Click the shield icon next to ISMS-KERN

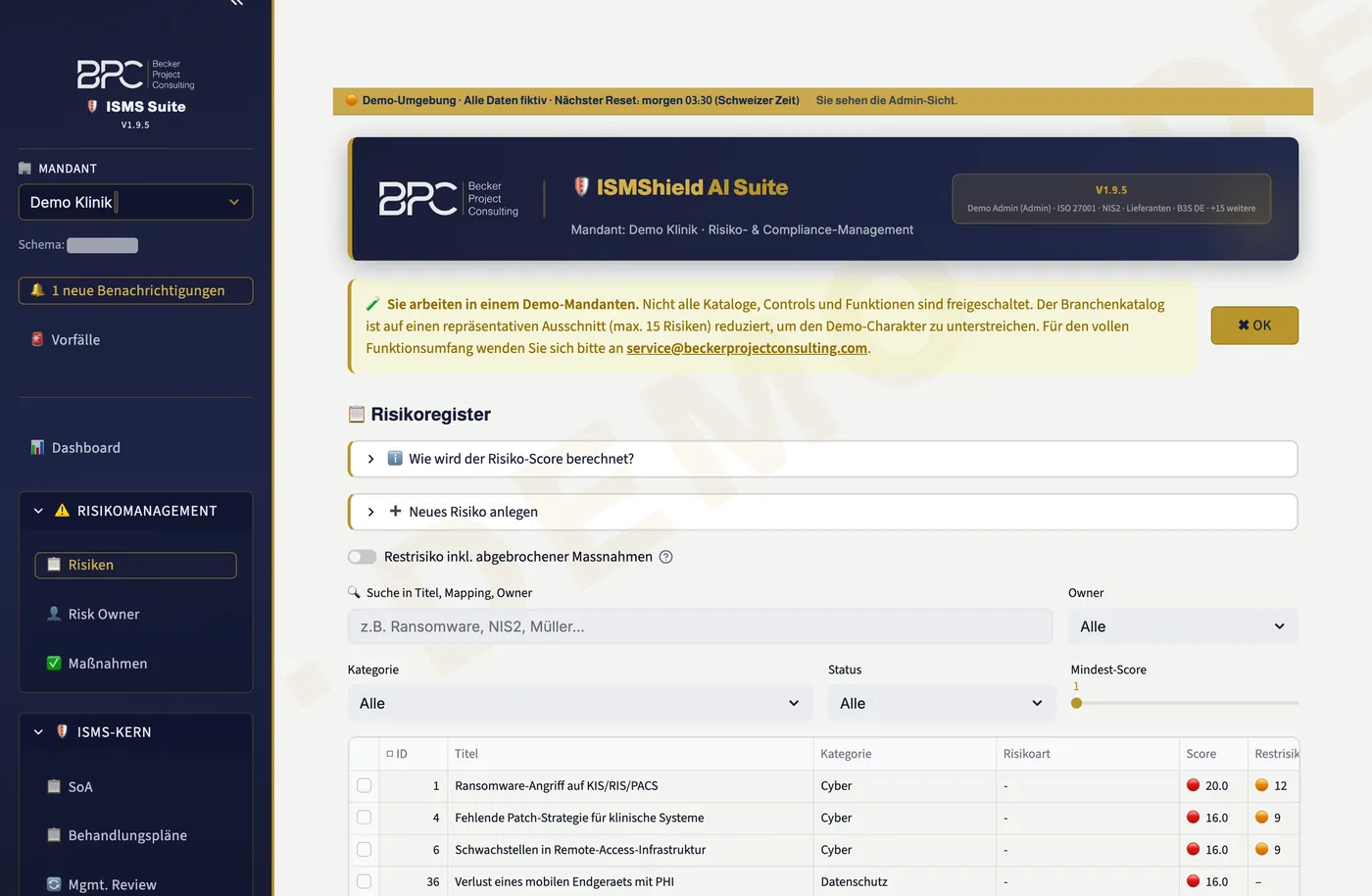pos(62,731)
